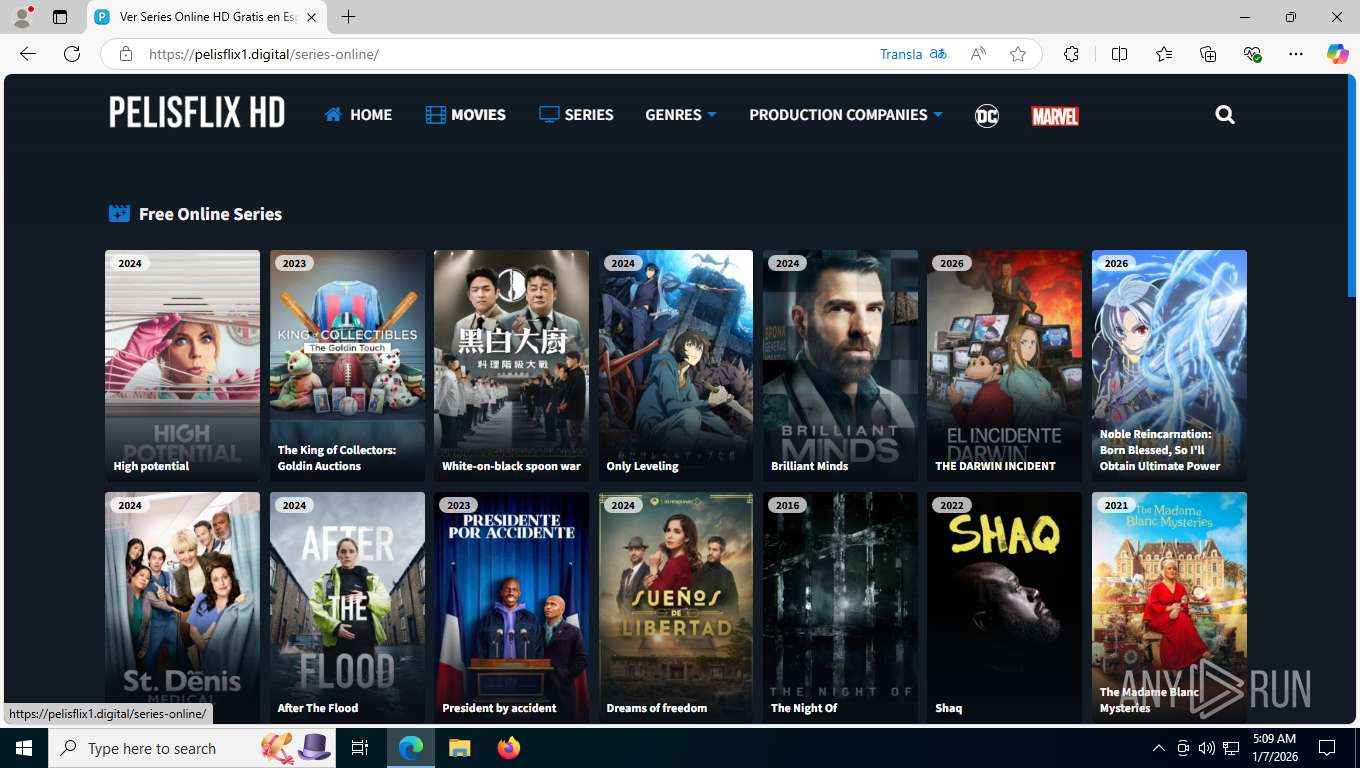Viewport: 1360px width, 768px height.
Task: Open the notification center icon
Action: 1327,748
